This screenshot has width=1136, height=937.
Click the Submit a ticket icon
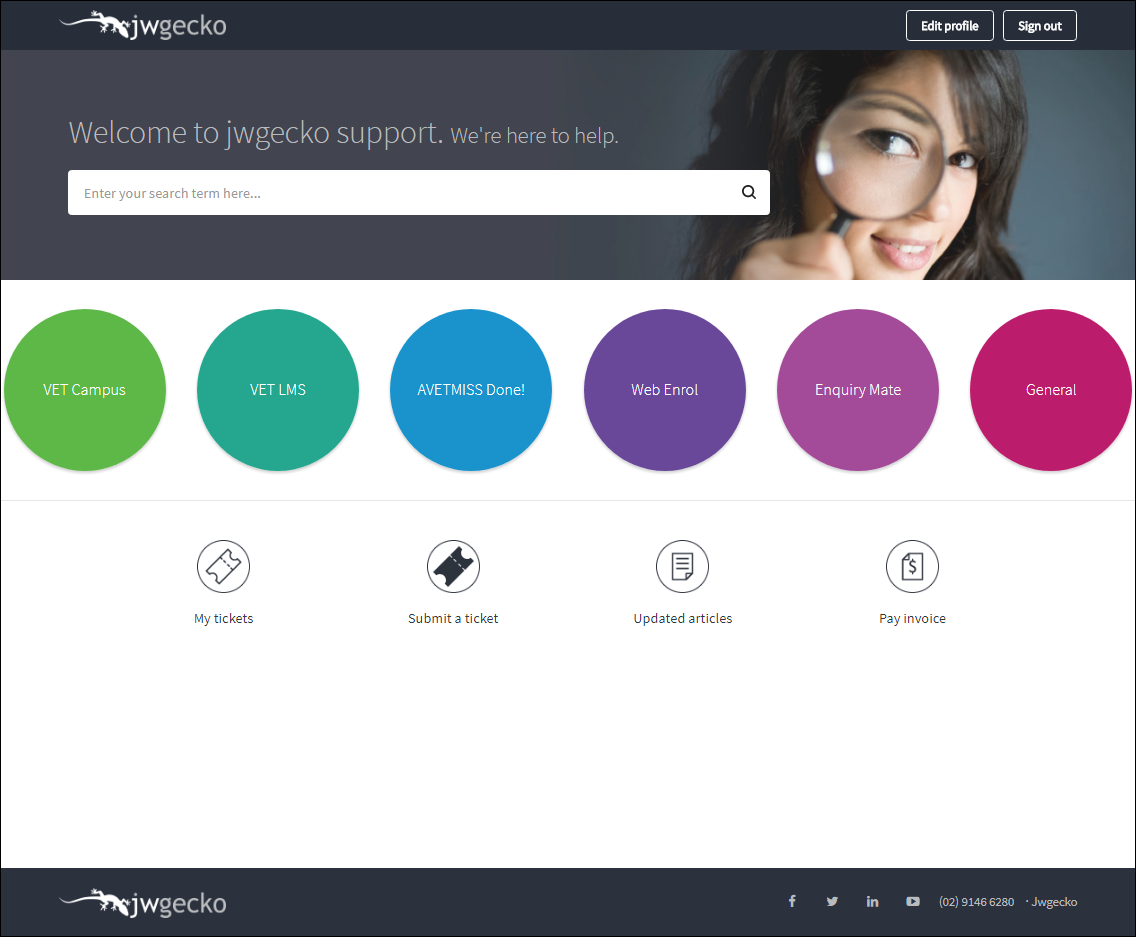[x=453, y=567]
